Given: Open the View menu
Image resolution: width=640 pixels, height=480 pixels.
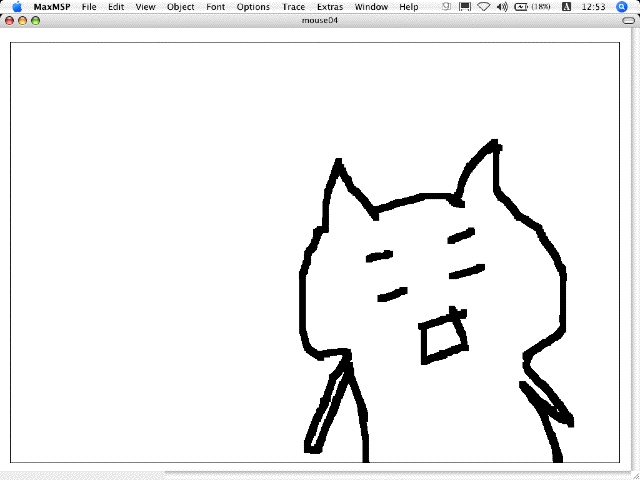Looking at the screenshot, I should pos(146,7).
